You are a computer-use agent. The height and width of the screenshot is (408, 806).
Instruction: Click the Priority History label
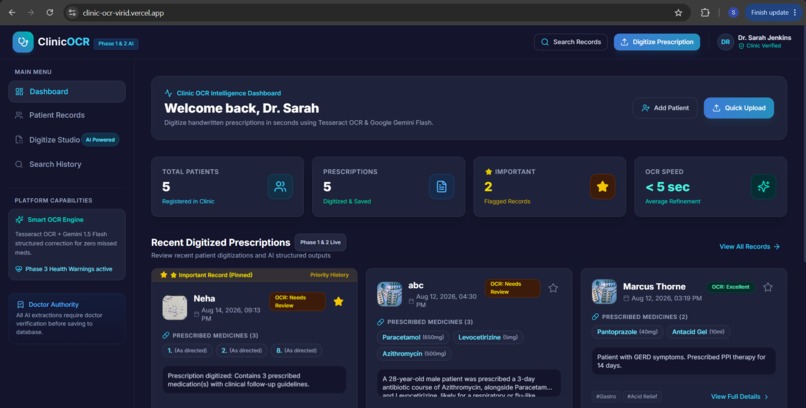(329, 275)
